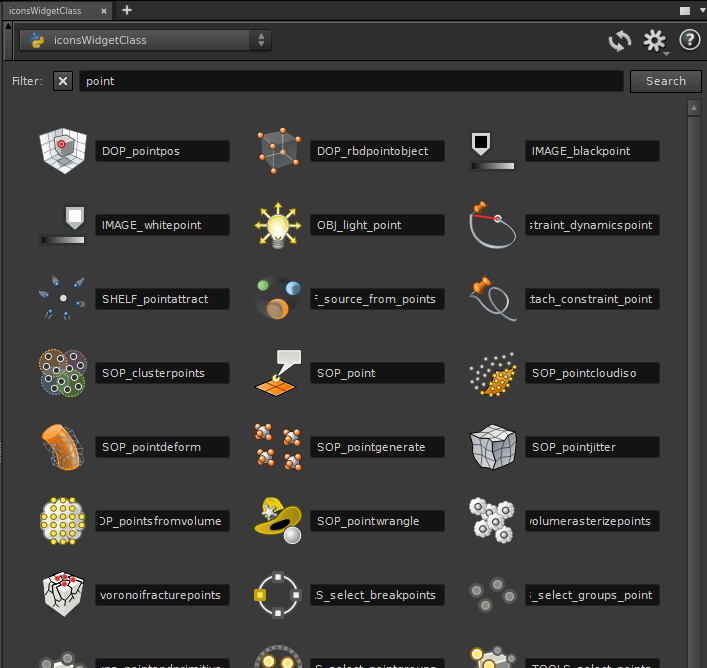
Task: Click the IMAGE_blackpoint icon
Action: point(493,151)
